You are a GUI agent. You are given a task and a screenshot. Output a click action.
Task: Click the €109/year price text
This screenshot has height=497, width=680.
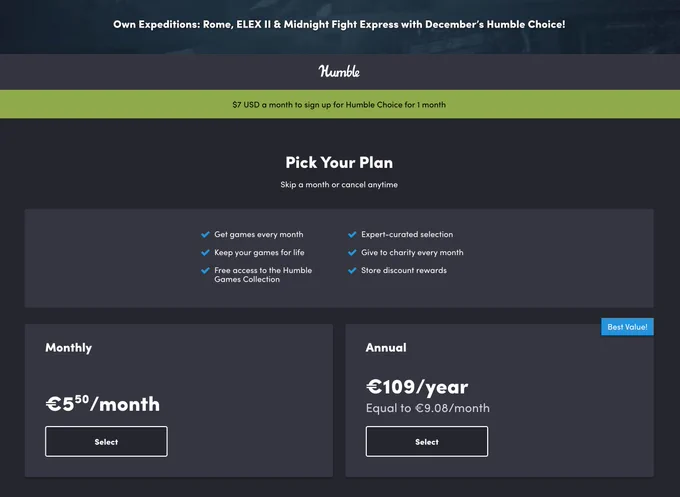[x=417, y=387]
